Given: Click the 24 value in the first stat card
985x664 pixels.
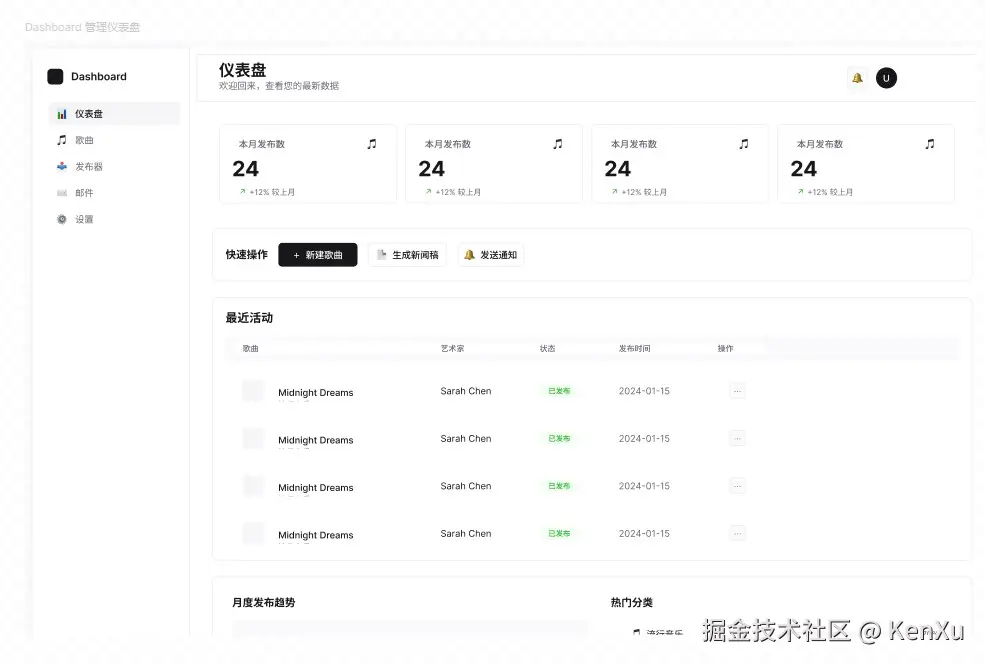Looking at the screenshot, I should click(245, 168).
